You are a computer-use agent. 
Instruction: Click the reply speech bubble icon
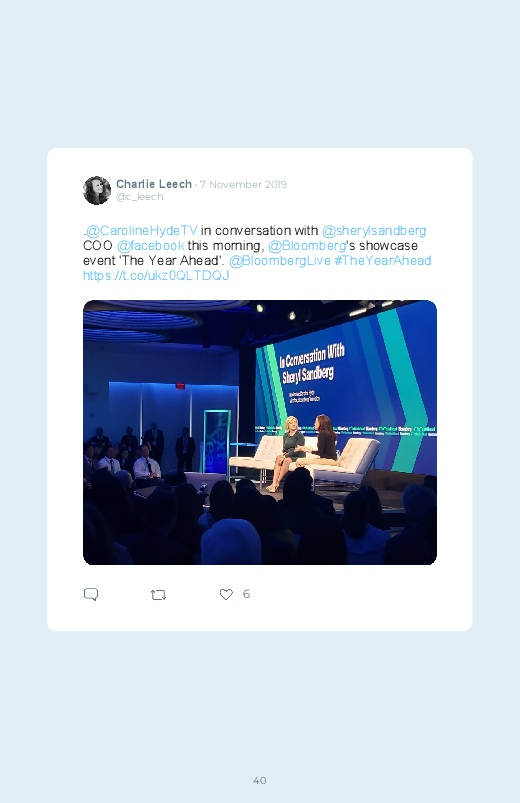pyautogui.click(x=91, y=594)
